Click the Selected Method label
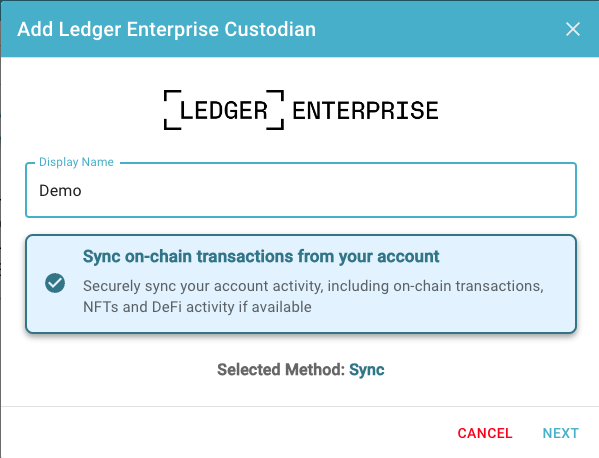This screenshot has height=458, width=599. pos(281,370)
